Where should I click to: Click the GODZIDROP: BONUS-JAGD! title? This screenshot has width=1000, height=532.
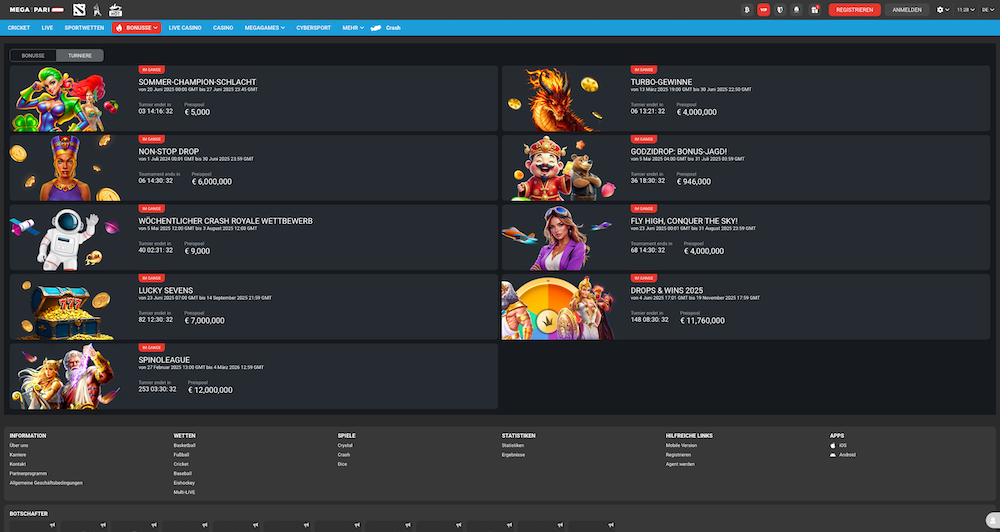click(679, 152)
